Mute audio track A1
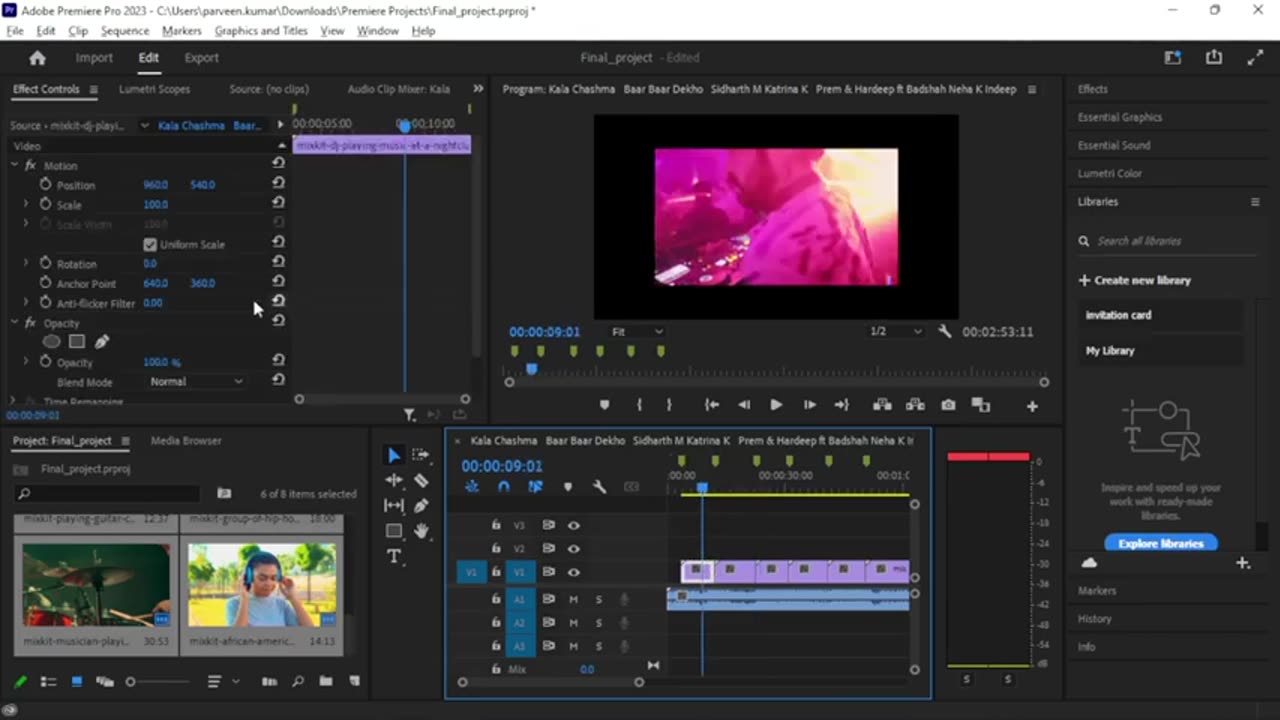The image size is (1280, 720). pos(574,599)
